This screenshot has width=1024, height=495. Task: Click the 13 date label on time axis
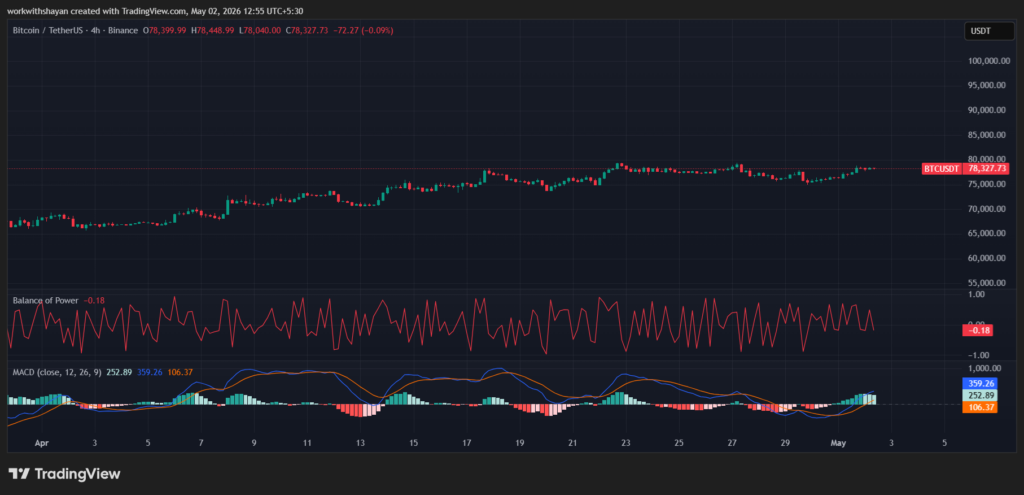pyautogui.click(x=360, y=443)
